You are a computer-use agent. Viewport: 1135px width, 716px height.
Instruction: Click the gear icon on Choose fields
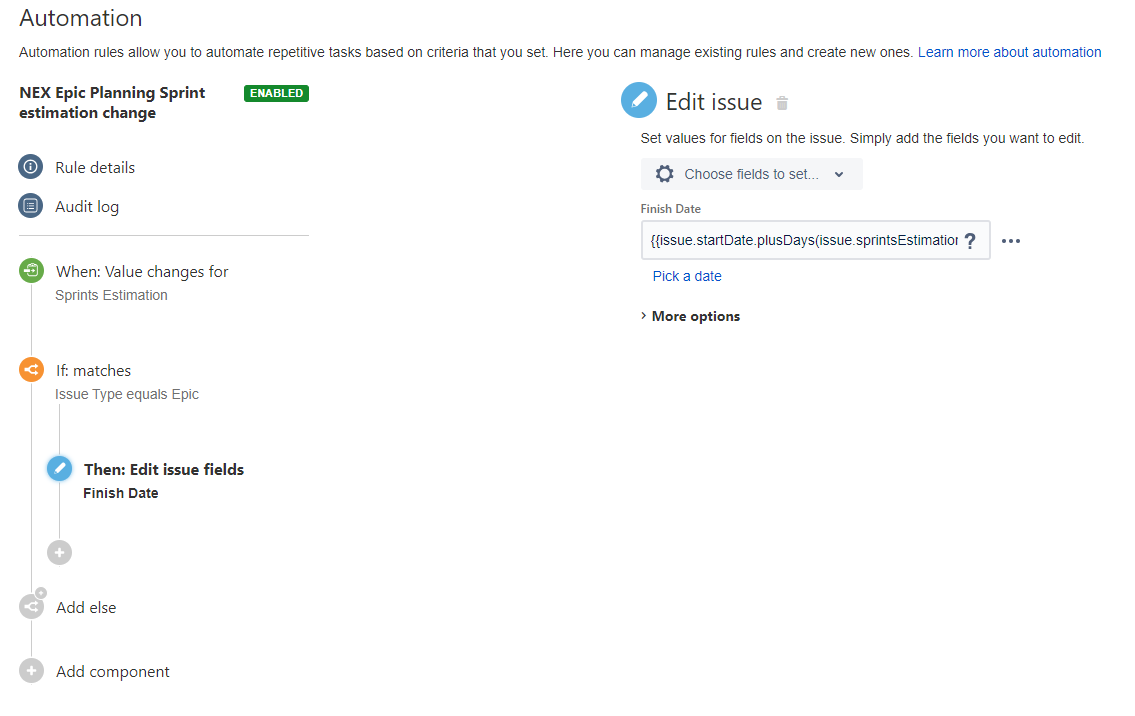664,173
